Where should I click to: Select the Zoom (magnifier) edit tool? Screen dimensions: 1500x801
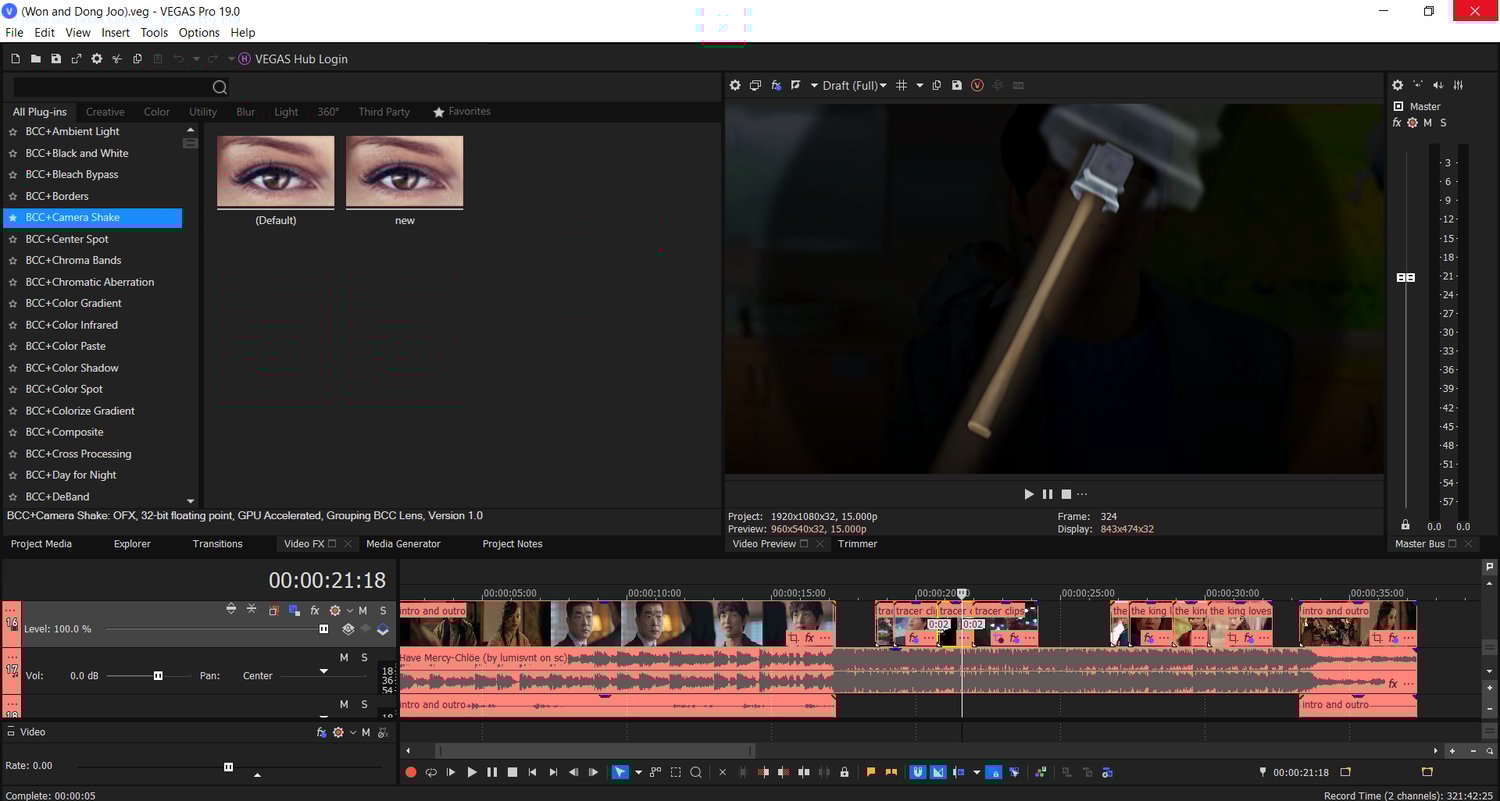pos(696,772)
